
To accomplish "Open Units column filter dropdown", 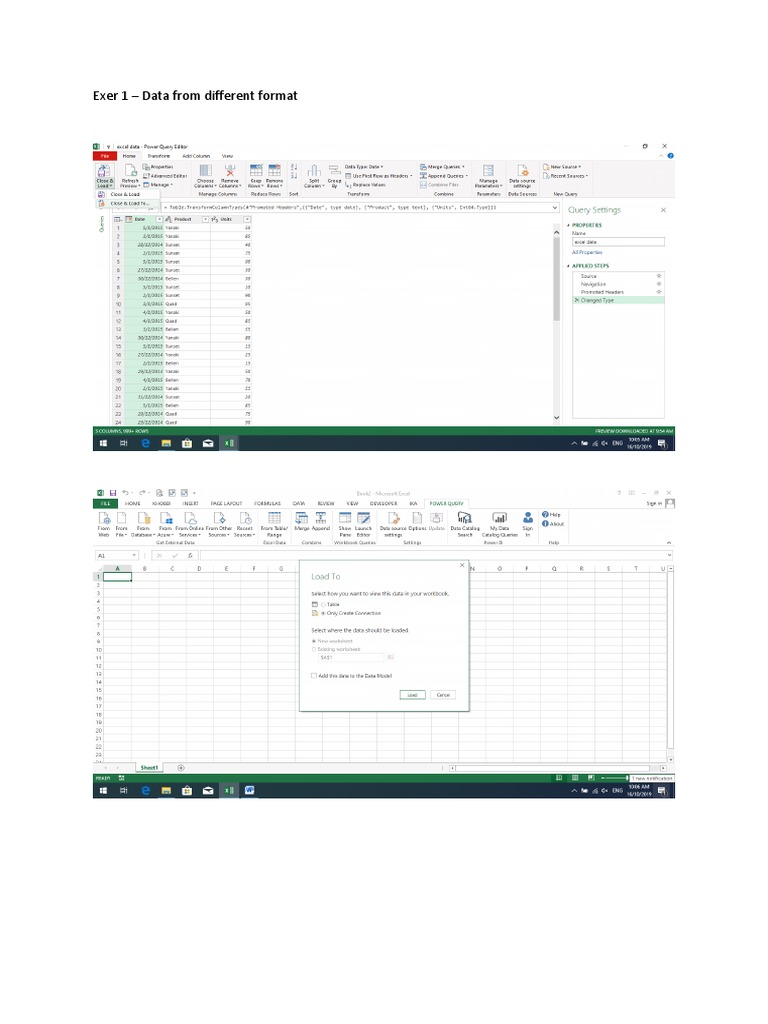I will click(248, 219).
